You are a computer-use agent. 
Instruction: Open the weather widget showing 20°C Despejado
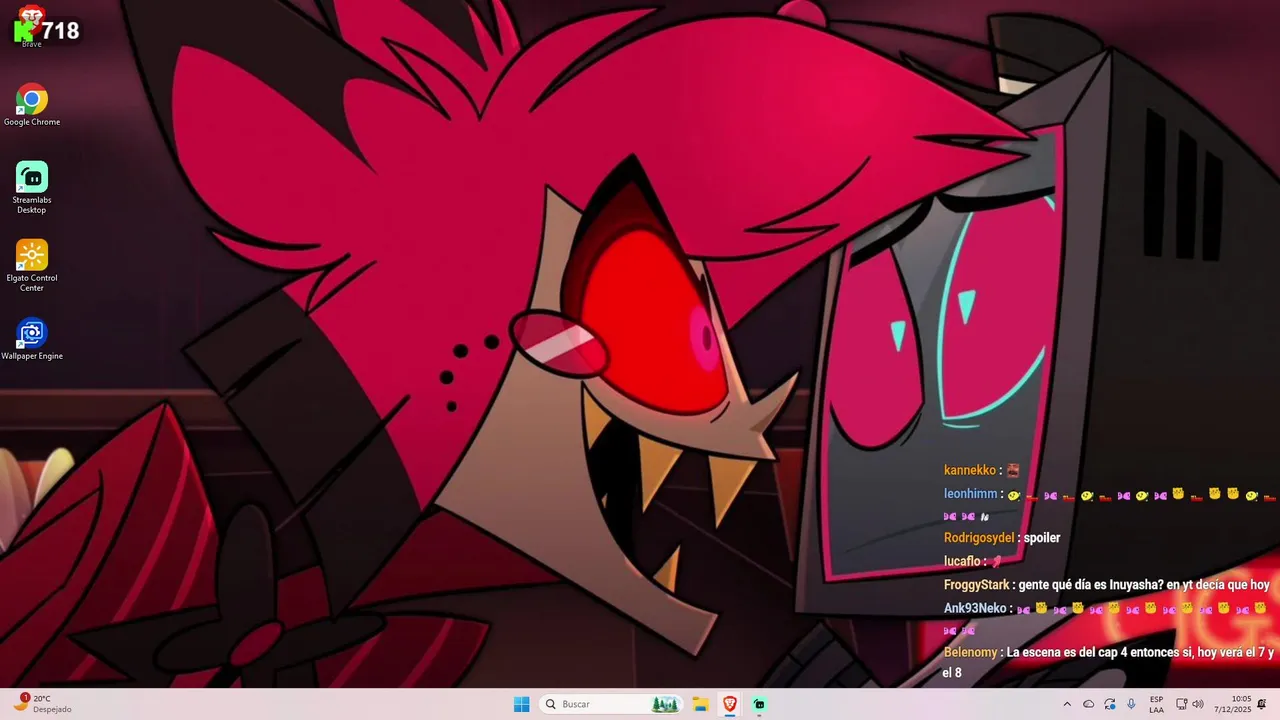point(42,704)
